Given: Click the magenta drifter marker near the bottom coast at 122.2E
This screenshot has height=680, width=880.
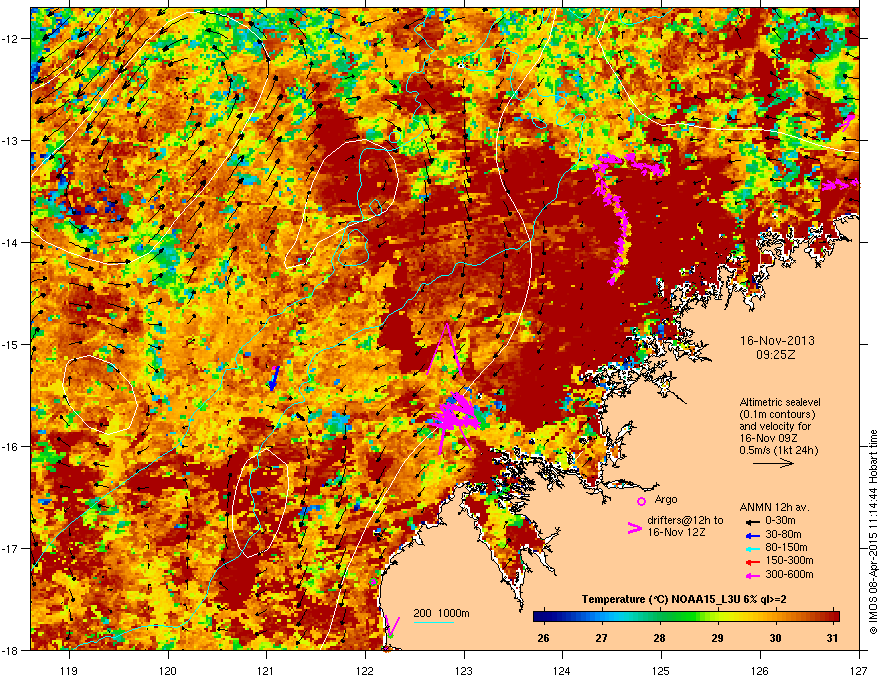Looking at the screenshot, I should coord(391,626).
